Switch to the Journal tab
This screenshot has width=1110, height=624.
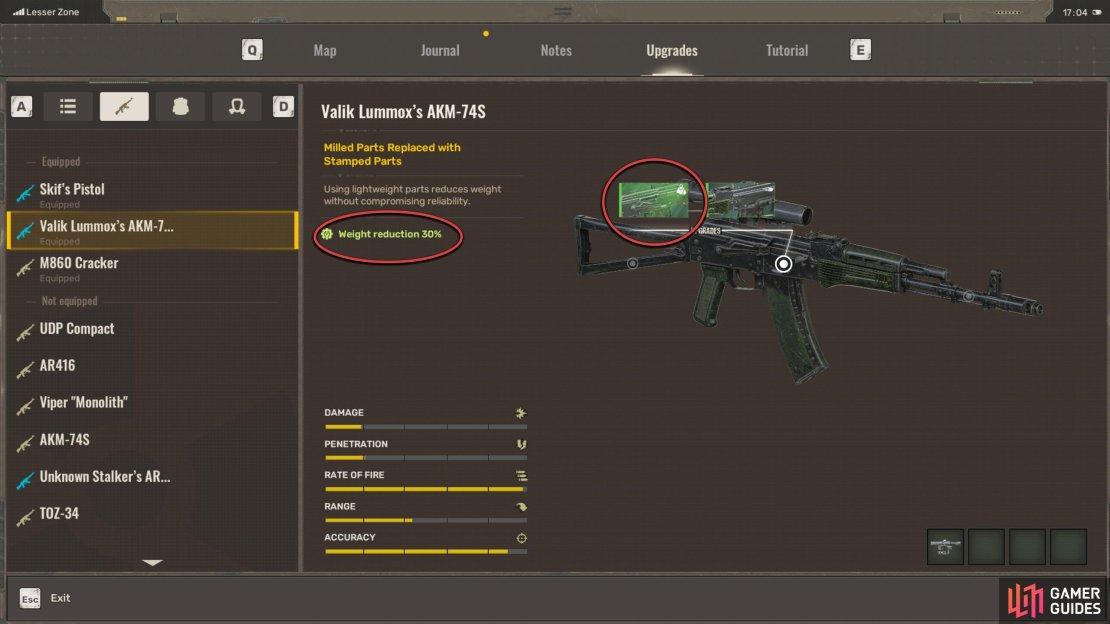(x=440, y=50)
